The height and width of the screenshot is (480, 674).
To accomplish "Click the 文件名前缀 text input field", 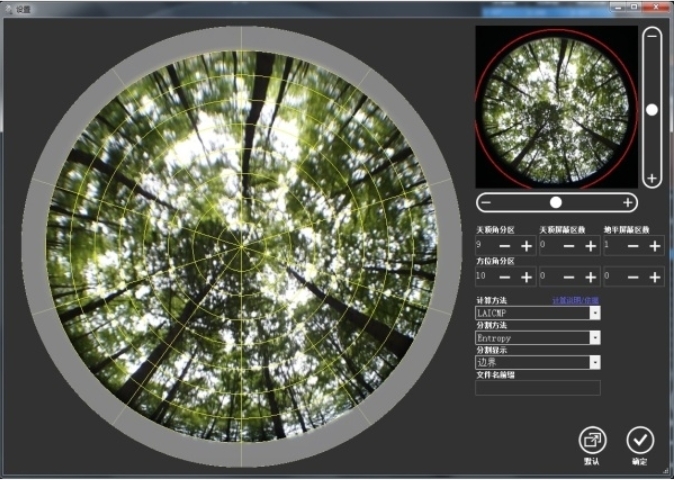I will [537, 388].
